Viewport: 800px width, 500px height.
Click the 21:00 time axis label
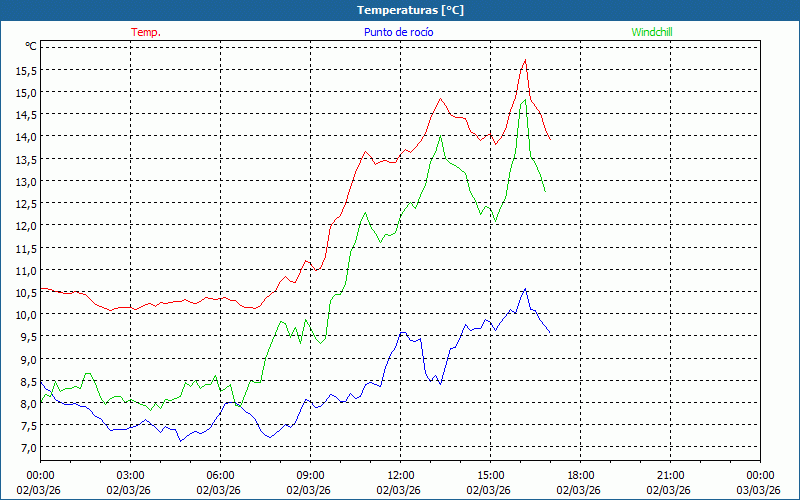pos(670,475)
